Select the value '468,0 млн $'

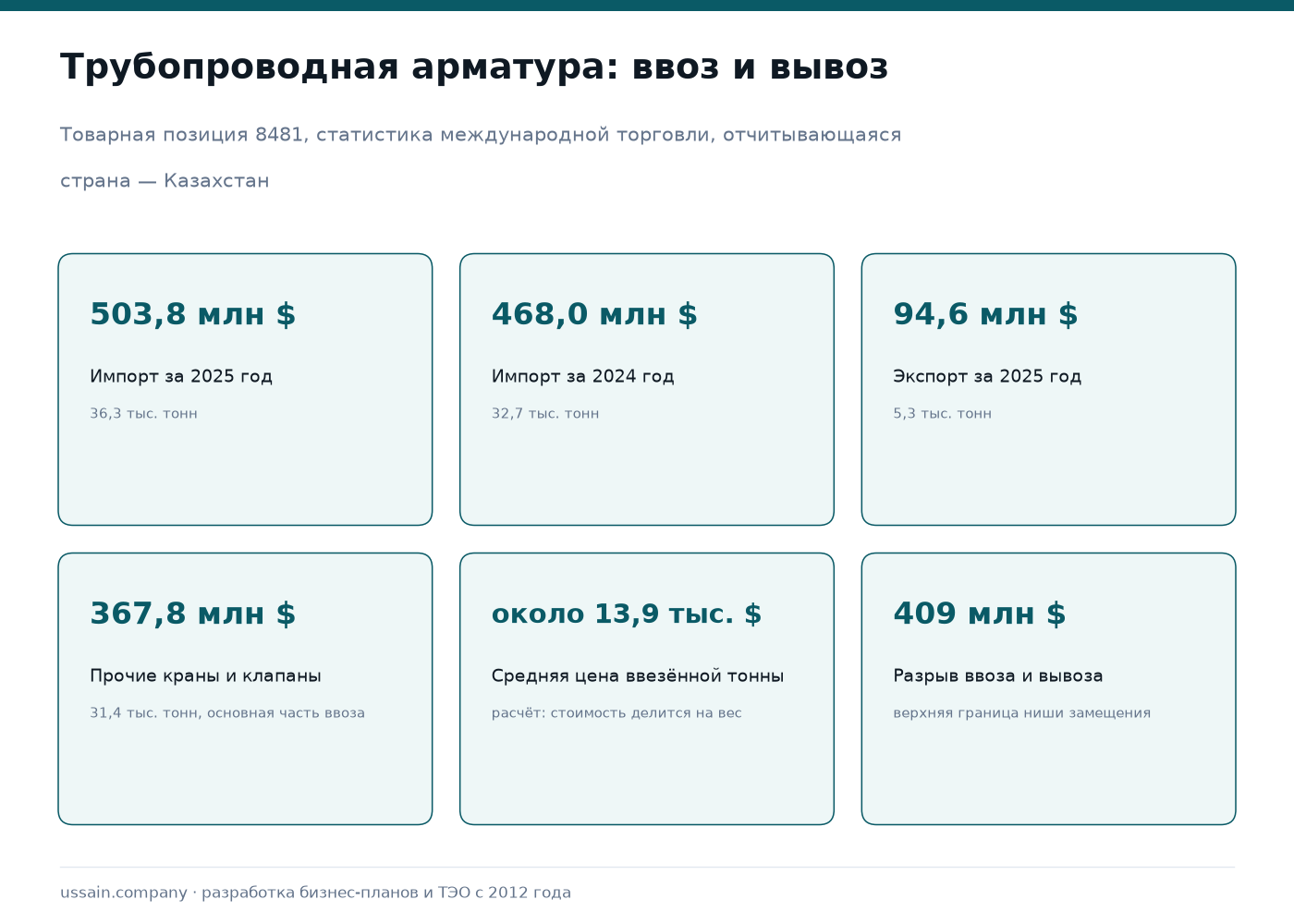(x=594, y=314)
